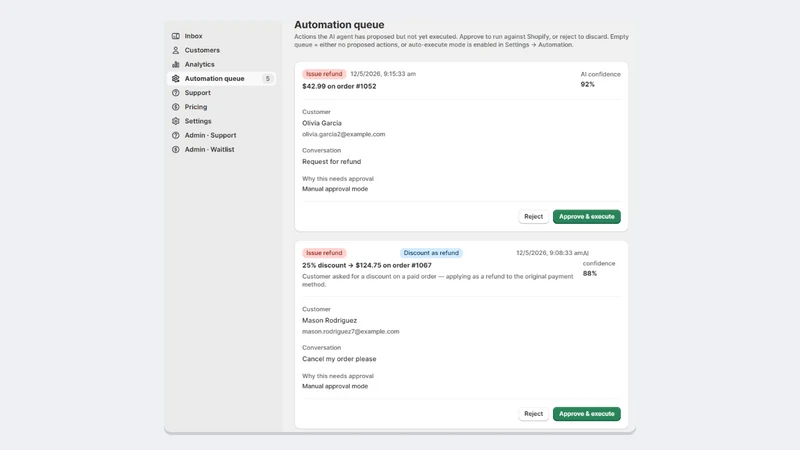Click the Settings gear icon

176,121
